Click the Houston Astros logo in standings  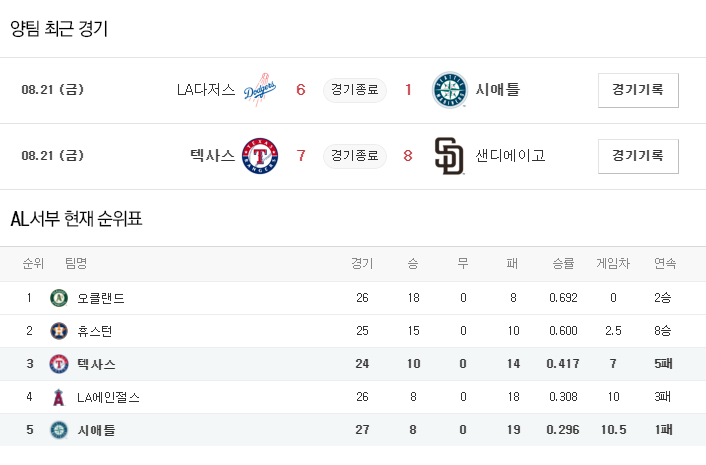point(58,331)
